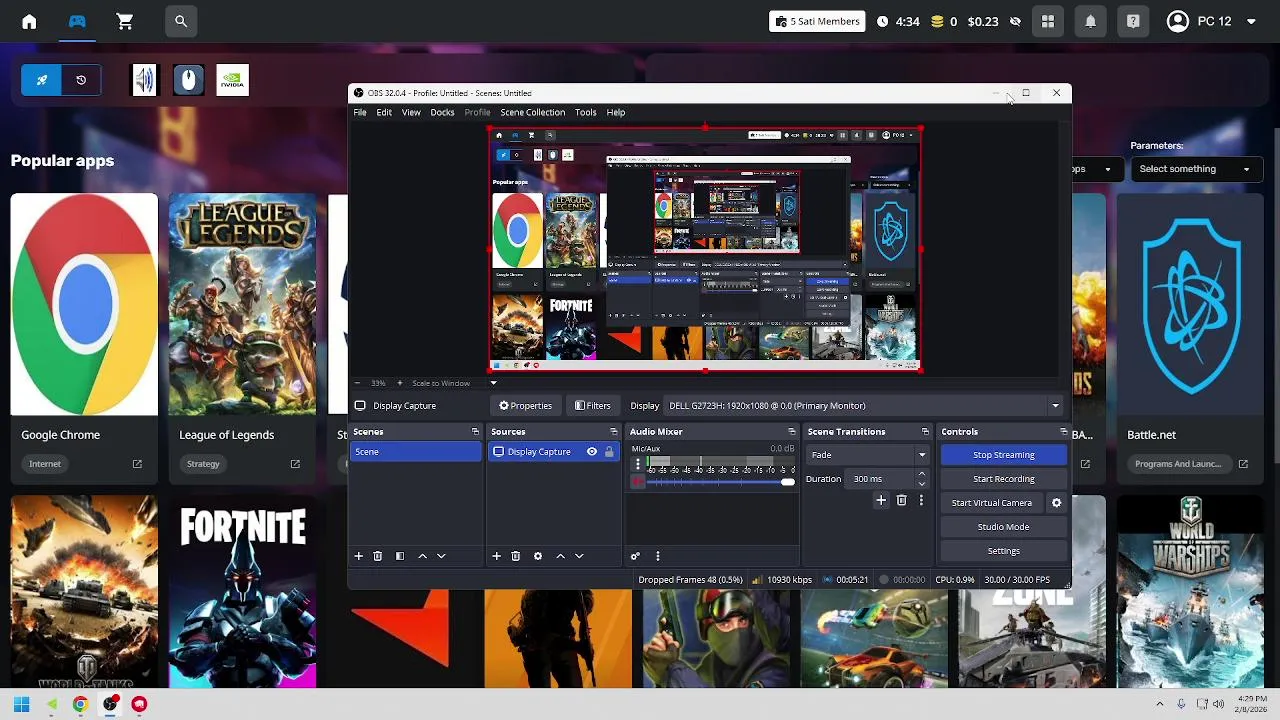1280x720 pixels.
Task: Remove the selected scene with trash icon
Action: pyautogui.click(x=377, y=556)
